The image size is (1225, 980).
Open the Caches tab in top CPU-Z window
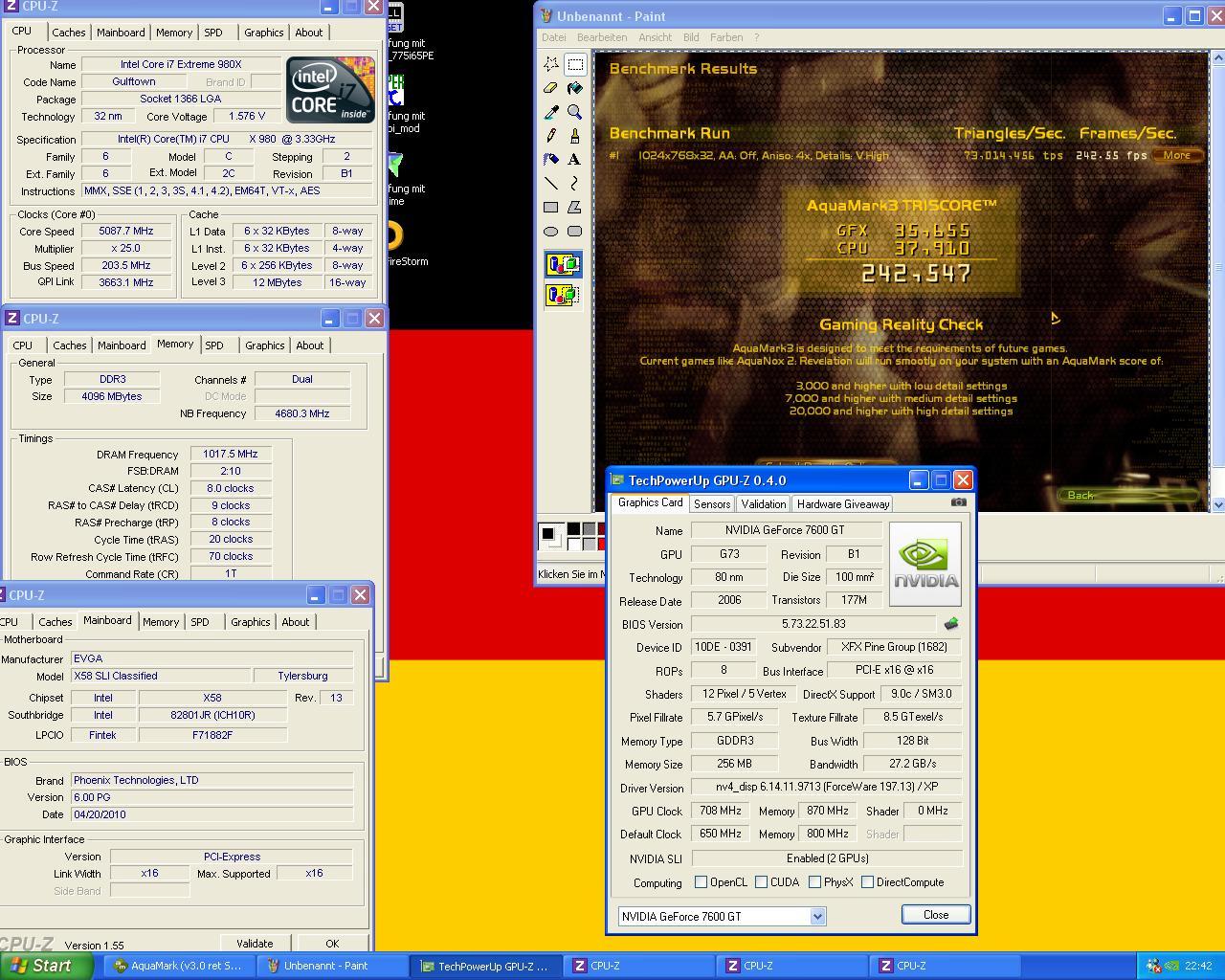pyautogui.click(x=69, y=33)
